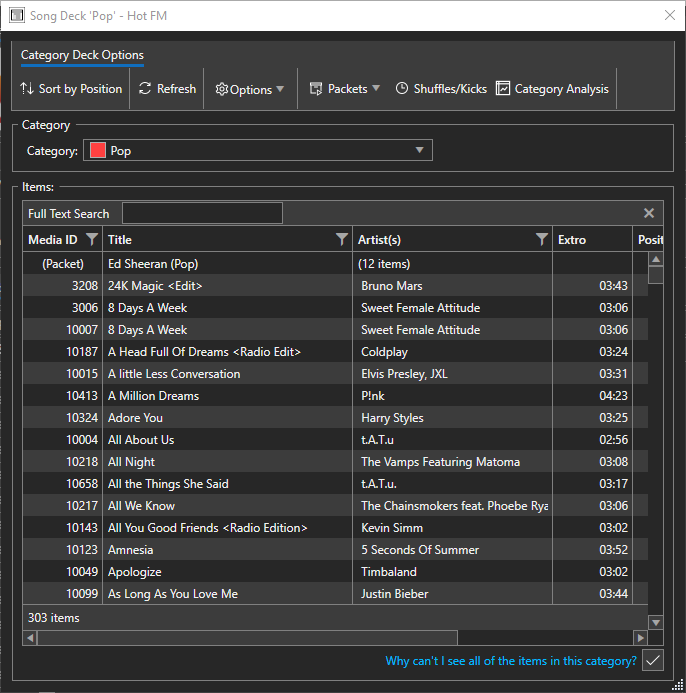Expand the Category dropdown
This screenshot has width=686, height=693.
(420, 151)
